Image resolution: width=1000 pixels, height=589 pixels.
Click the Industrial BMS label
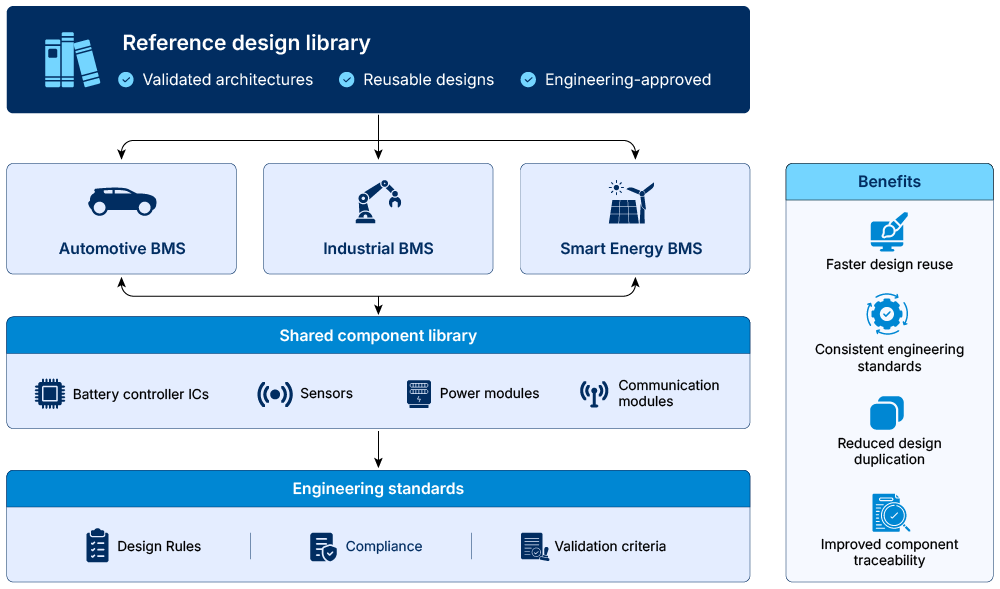[378, 249]
